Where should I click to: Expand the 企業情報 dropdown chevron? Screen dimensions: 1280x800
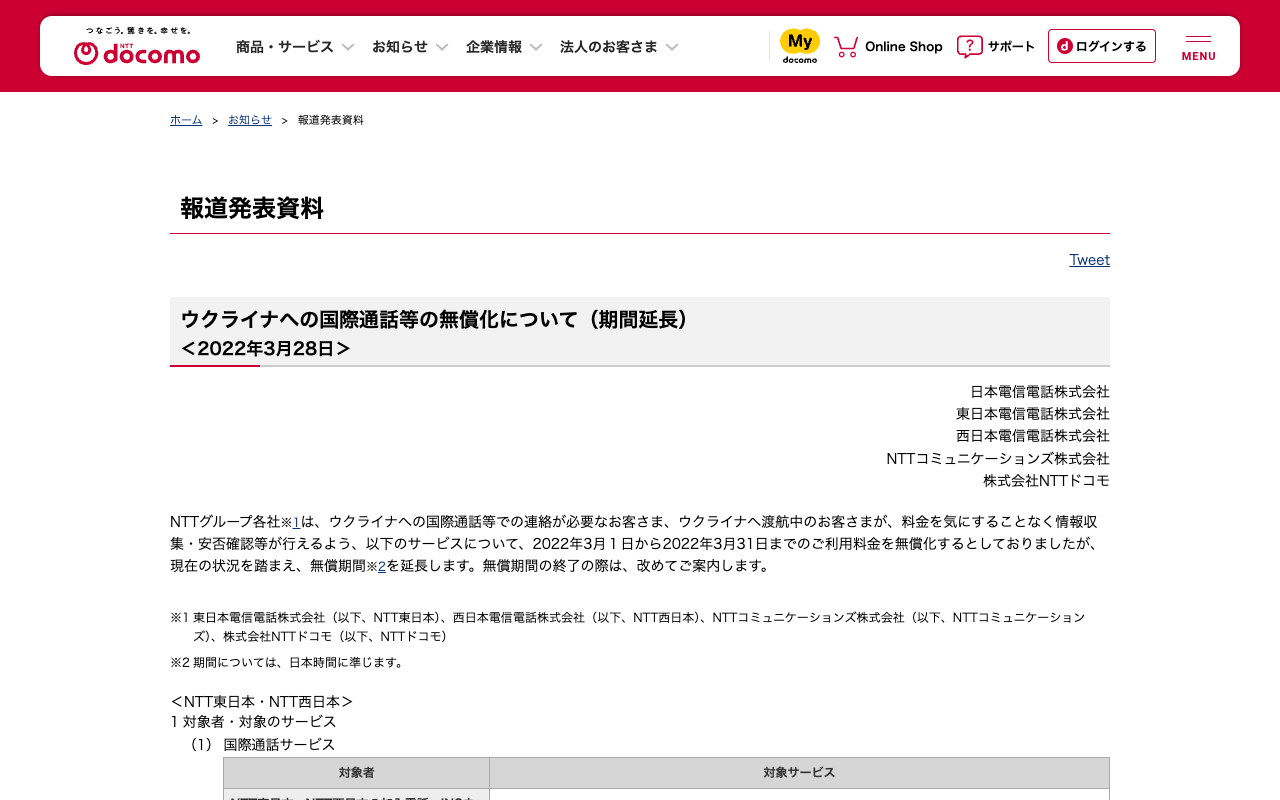(536, 47)
